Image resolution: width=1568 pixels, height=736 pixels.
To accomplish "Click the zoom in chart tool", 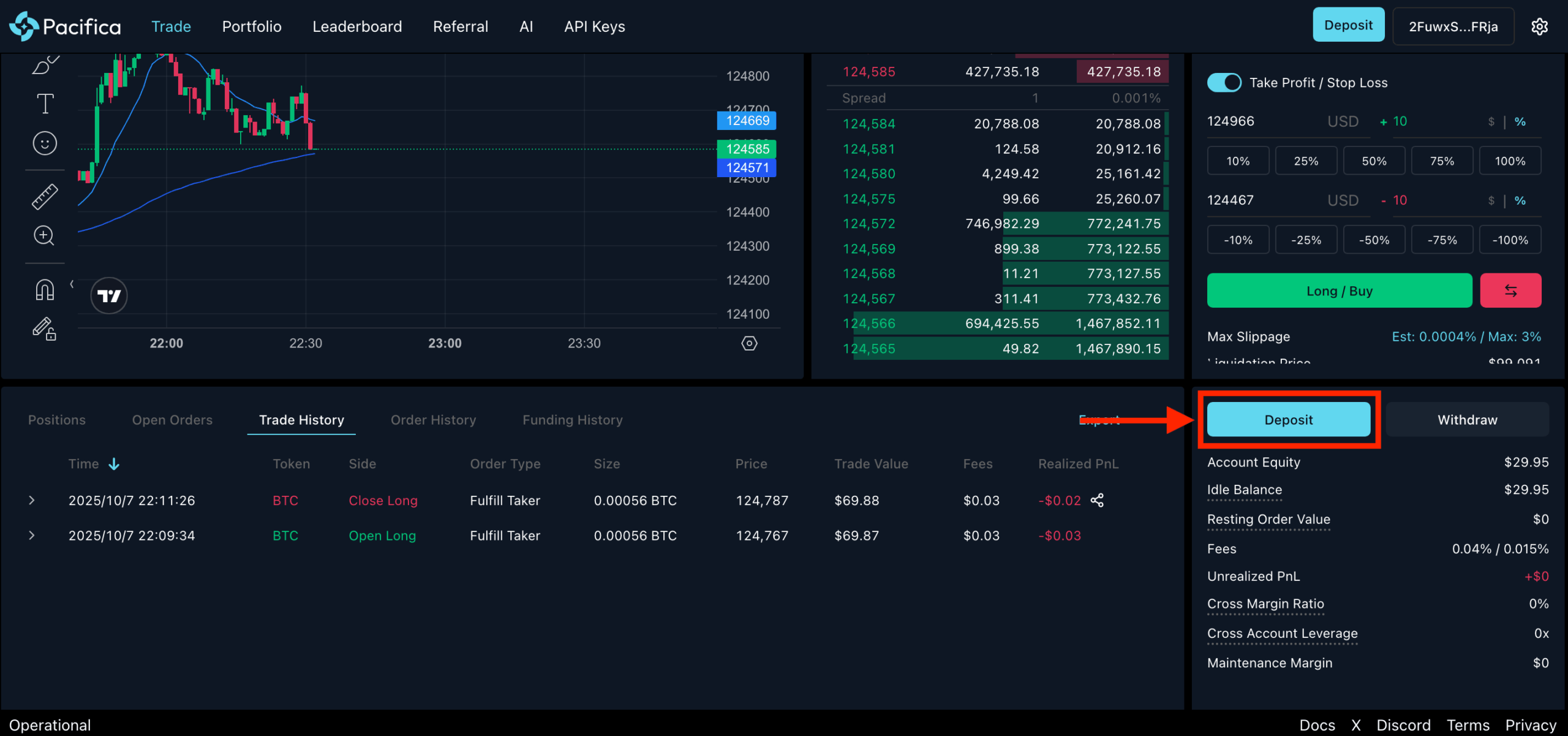I will (x=44, y=235).
